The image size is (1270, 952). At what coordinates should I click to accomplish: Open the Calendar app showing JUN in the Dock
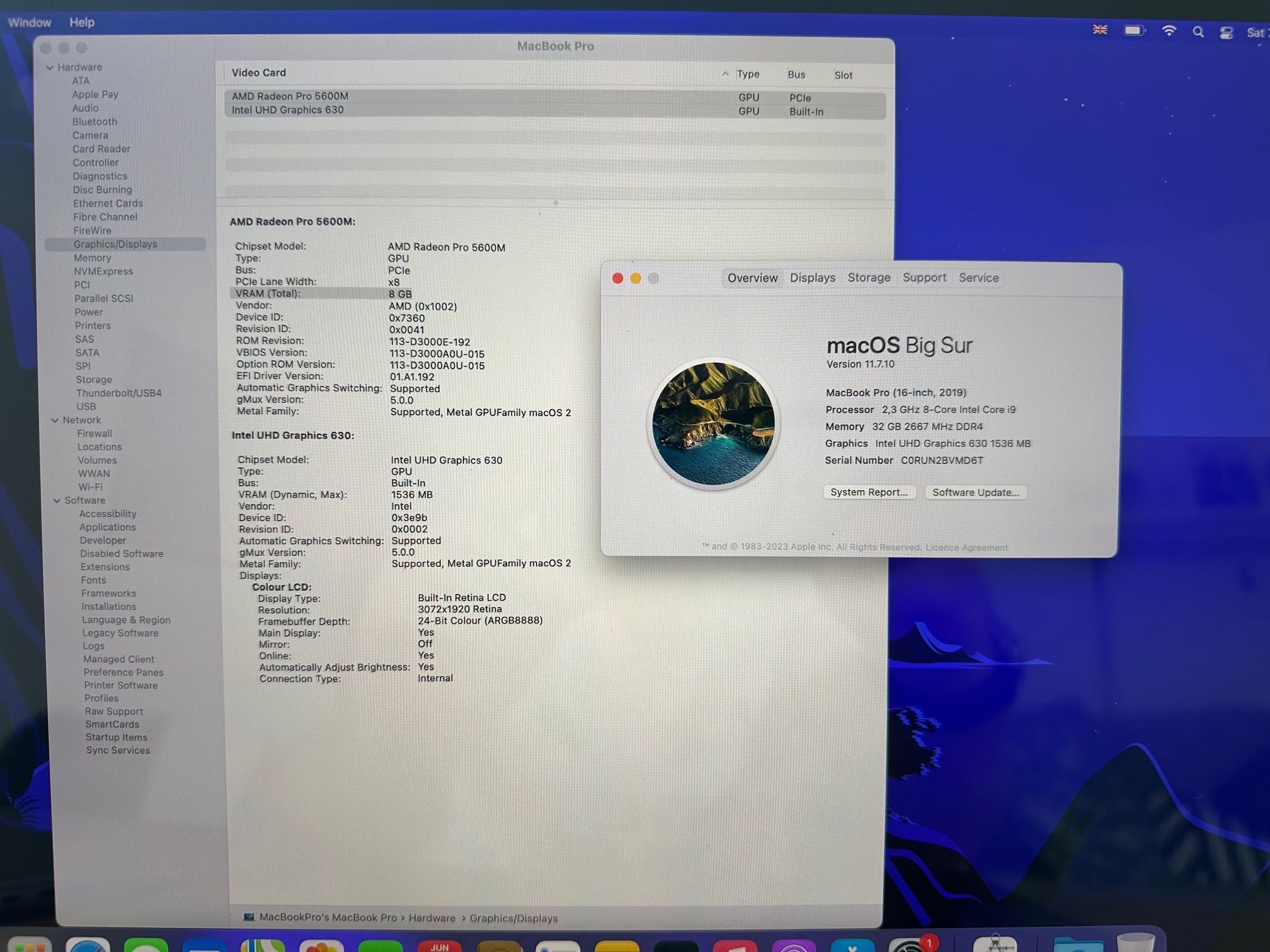440,945
